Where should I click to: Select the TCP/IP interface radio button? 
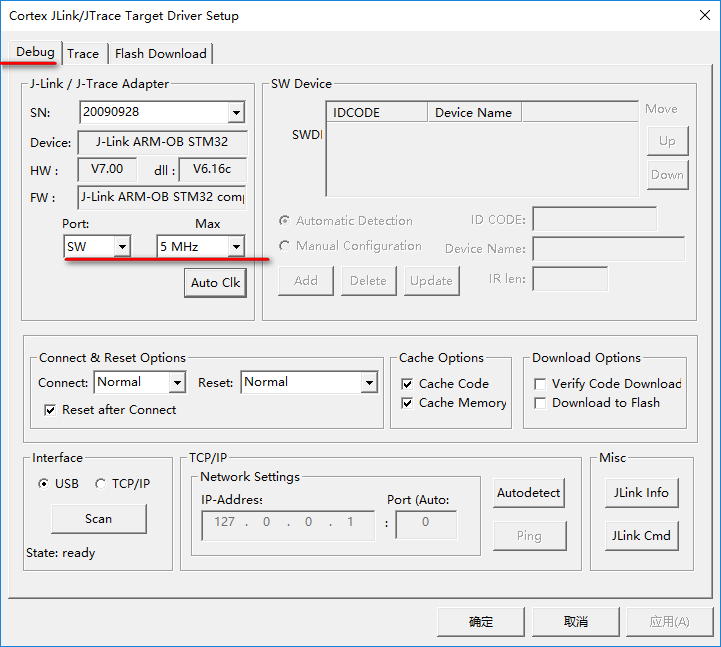[100, 484]
